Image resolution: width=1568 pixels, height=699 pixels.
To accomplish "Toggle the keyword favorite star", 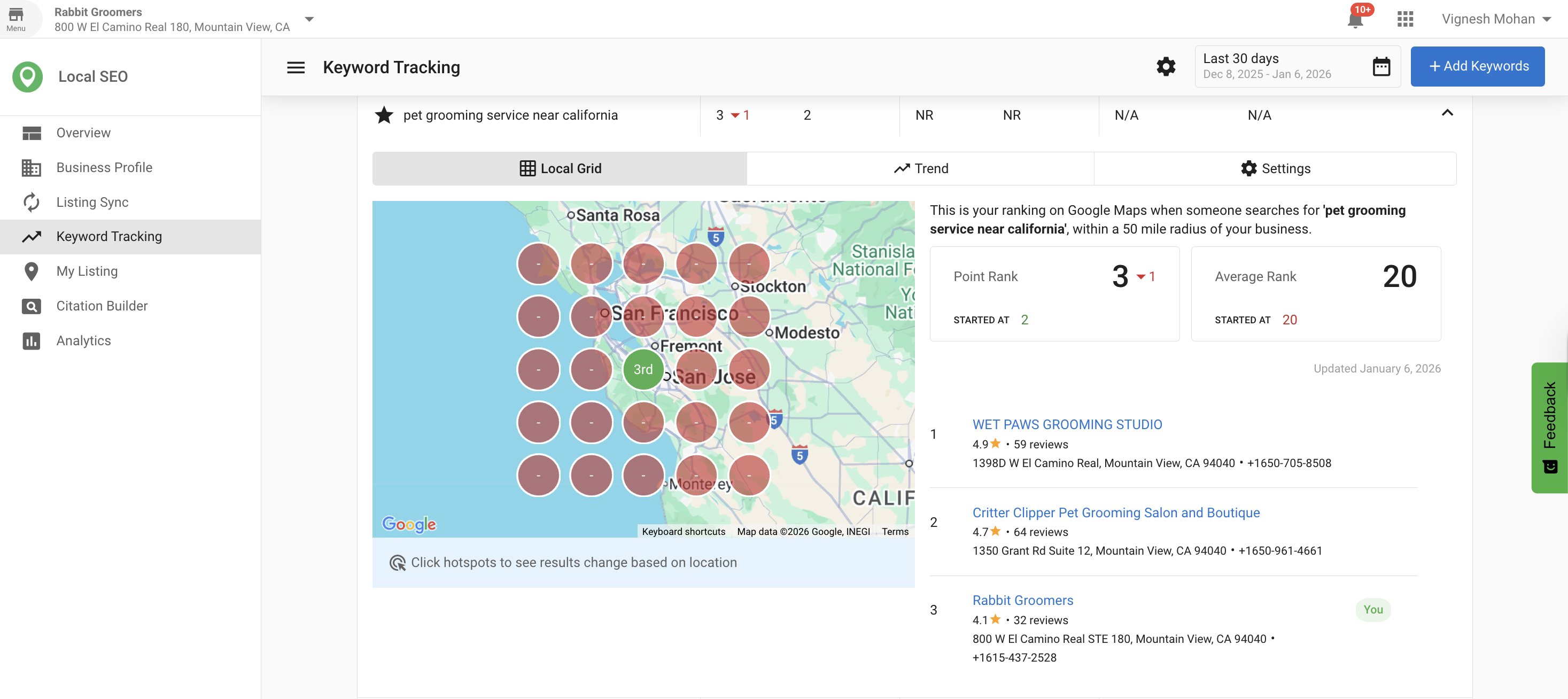I will 384,114.
